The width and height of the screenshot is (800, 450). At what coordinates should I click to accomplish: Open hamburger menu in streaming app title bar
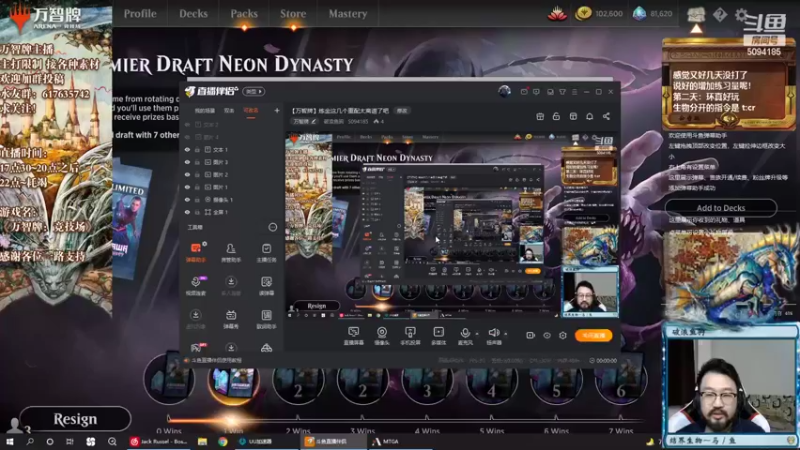point(574,92)
